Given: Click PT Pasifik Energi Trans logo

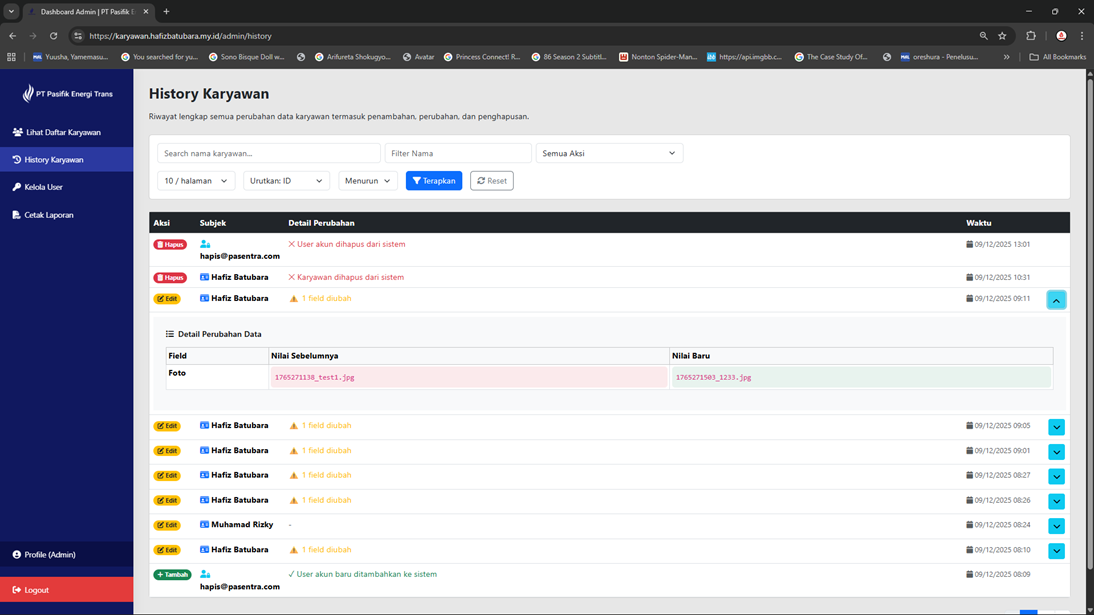Looking at the screenshot, I should pos(67,94).
